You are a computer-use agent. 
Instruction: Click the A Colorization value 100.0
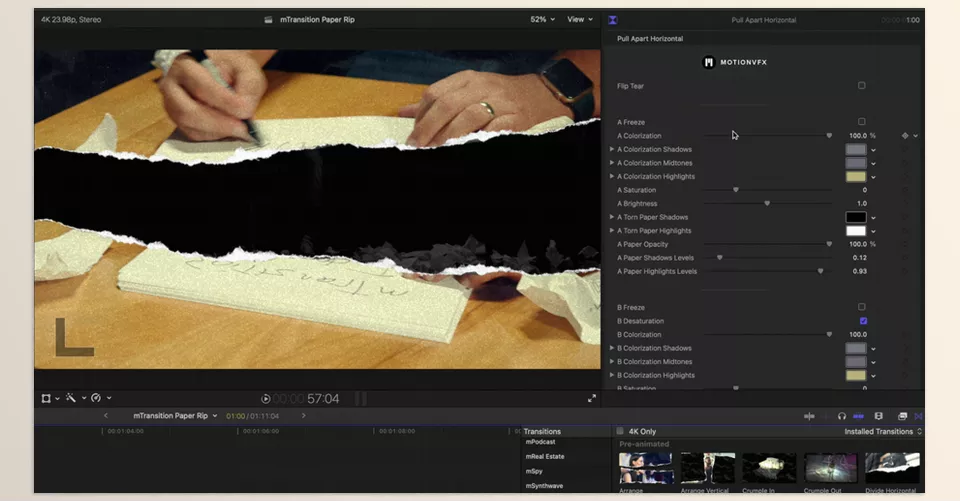[858, 136]
